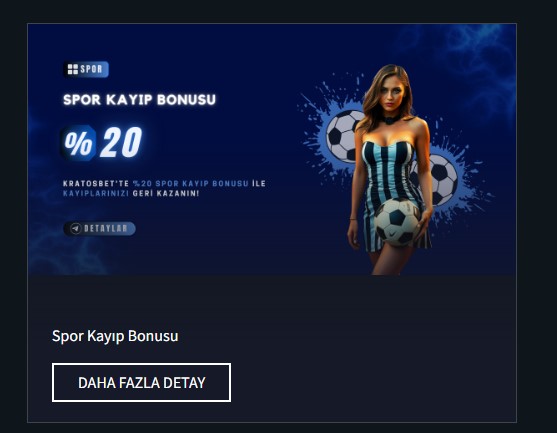Click the paper-plane icon inside DETAYLAR
Viewport: 557px width, 433px height.
coord(75,228)
